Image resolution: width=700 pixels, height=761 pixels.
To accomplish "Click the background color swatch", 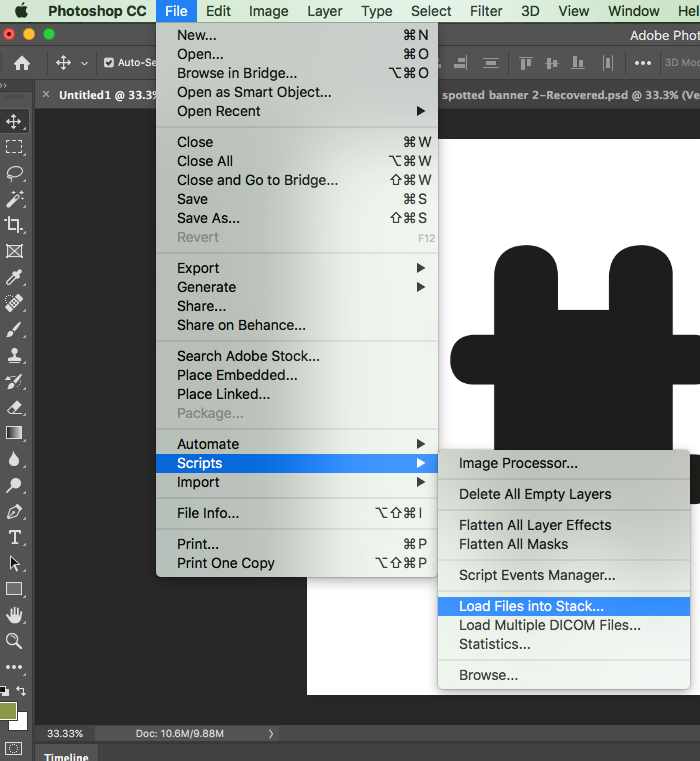I will (20, 723).
